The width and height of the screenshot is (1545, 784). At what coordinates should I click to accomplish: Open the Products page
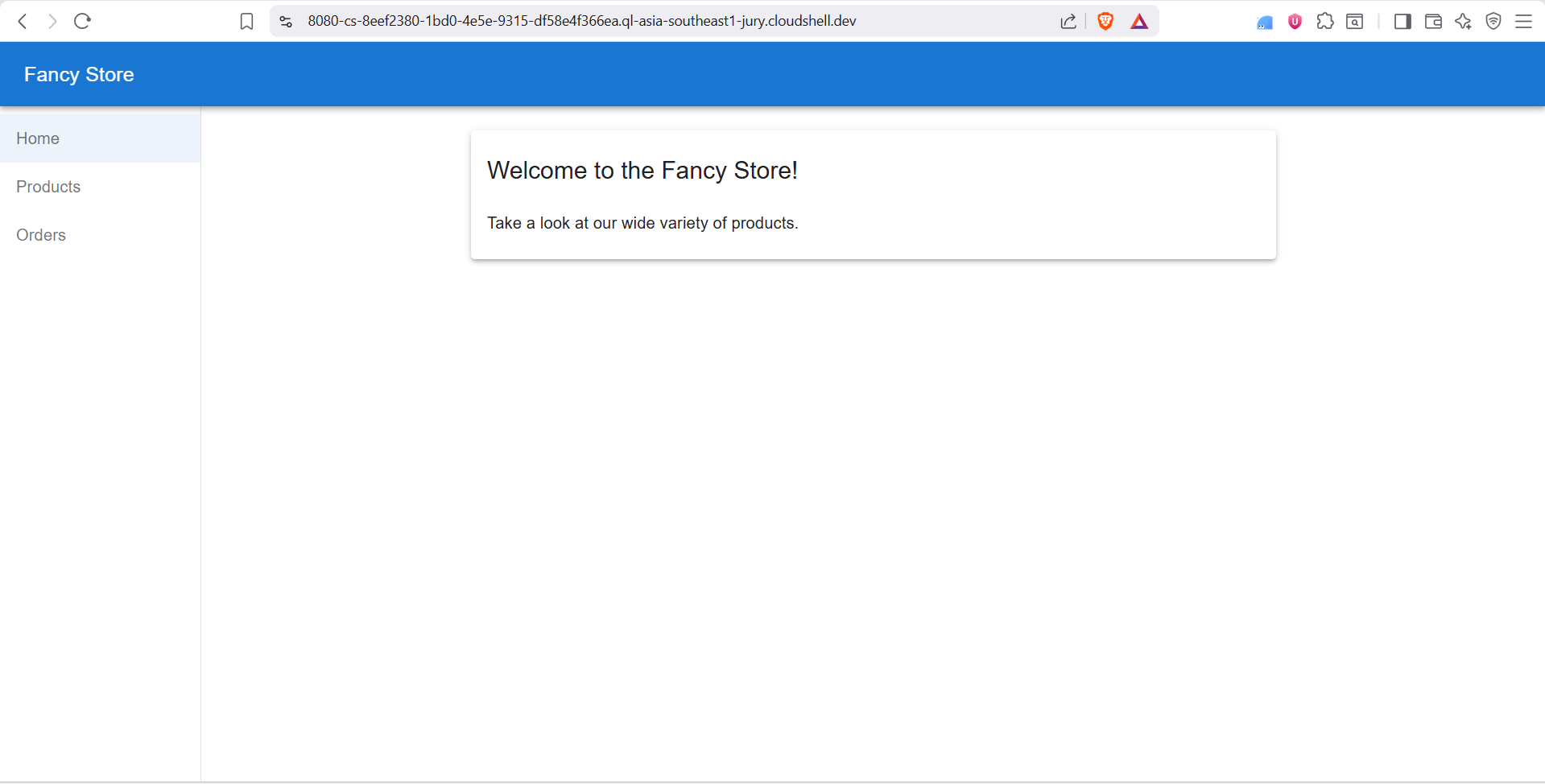coord(48,186)
